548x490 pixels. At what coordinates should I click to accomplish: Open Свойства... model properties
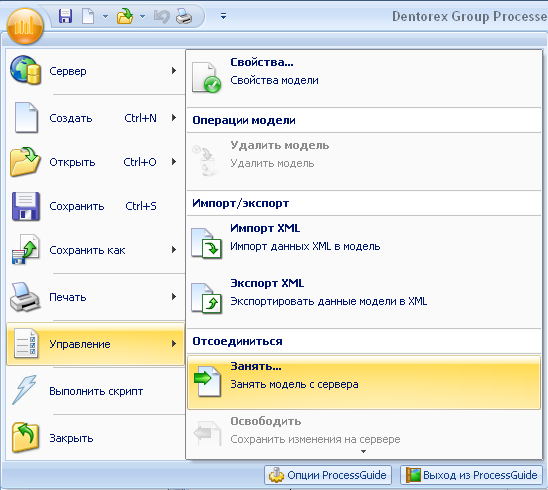pos(364,78)
